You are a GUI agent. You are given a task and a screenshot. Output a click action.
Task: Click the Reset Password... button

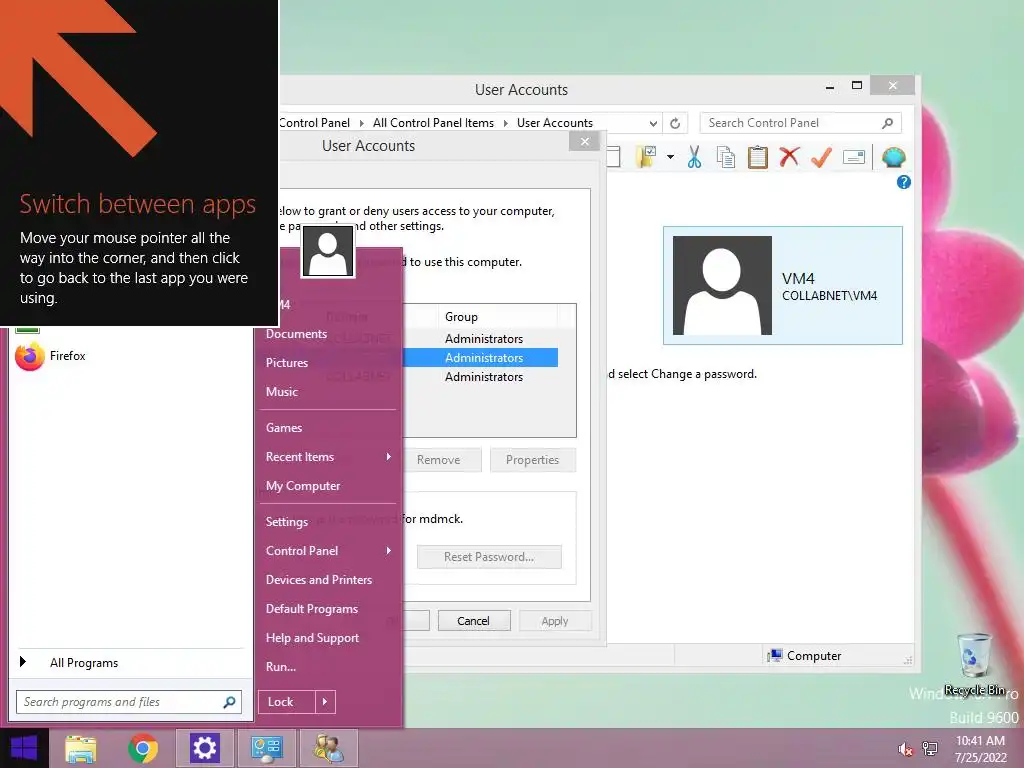(489, 557)
